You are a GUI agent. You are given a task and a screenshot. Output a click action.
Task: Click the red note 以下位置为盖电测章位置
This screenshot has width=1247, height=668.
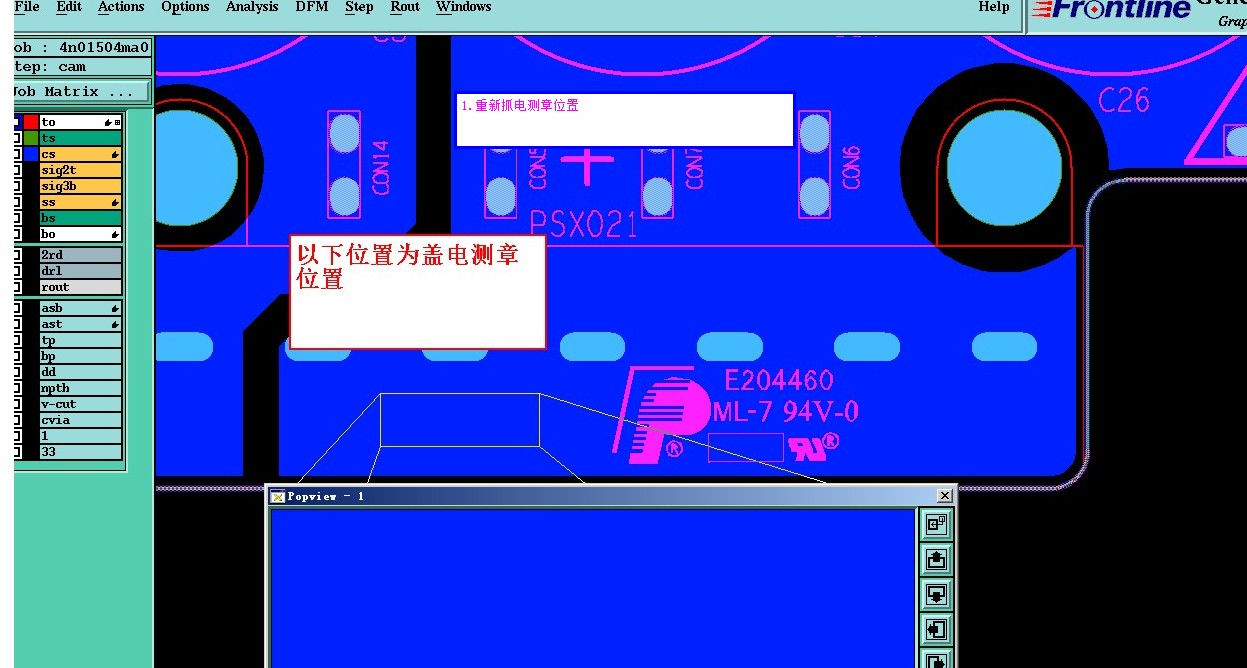point(417,291)
